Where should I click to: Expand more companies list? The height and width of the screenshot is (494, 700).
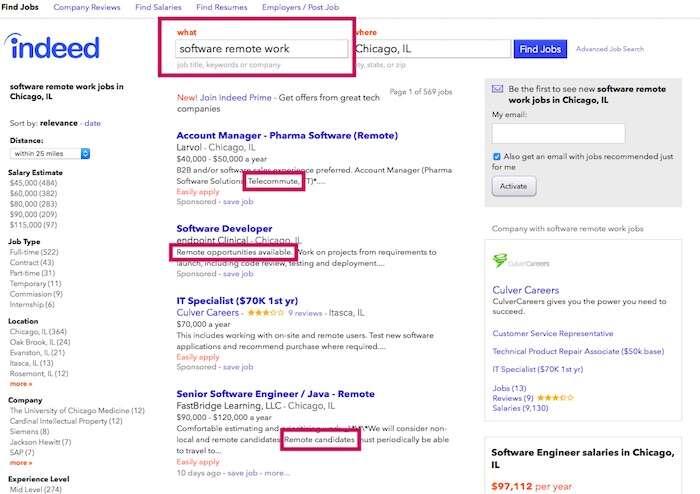pyautogui.click(x=21, y=463)
